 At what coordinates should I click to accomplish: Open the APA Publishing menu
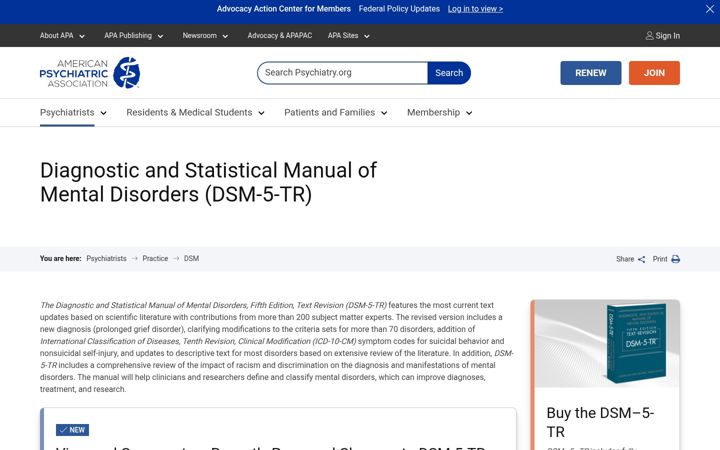128,35
